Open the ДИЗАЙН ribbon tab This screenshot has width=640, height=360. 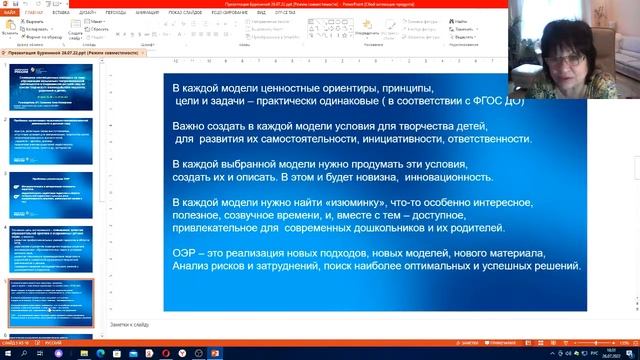(x=87, y=13)
